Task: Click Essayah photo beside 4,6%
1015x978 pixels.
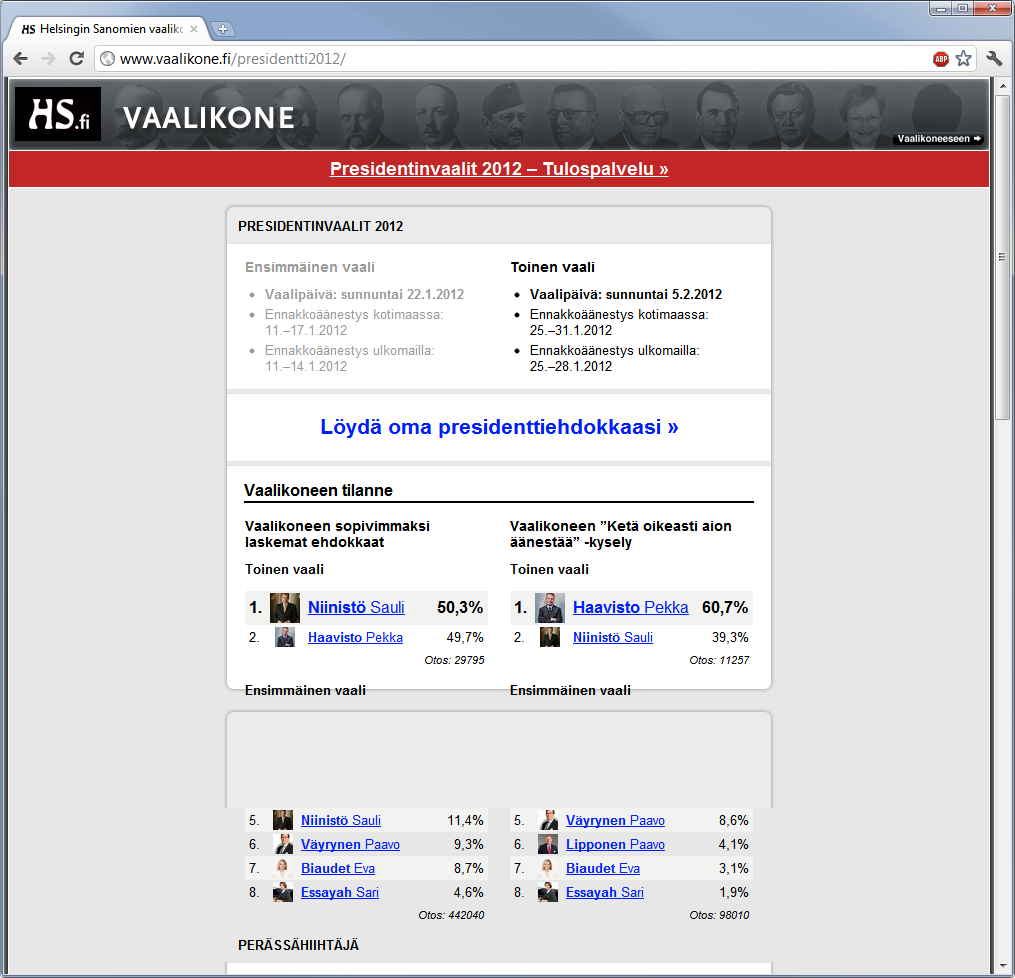Action: click(x=283, y=892)
